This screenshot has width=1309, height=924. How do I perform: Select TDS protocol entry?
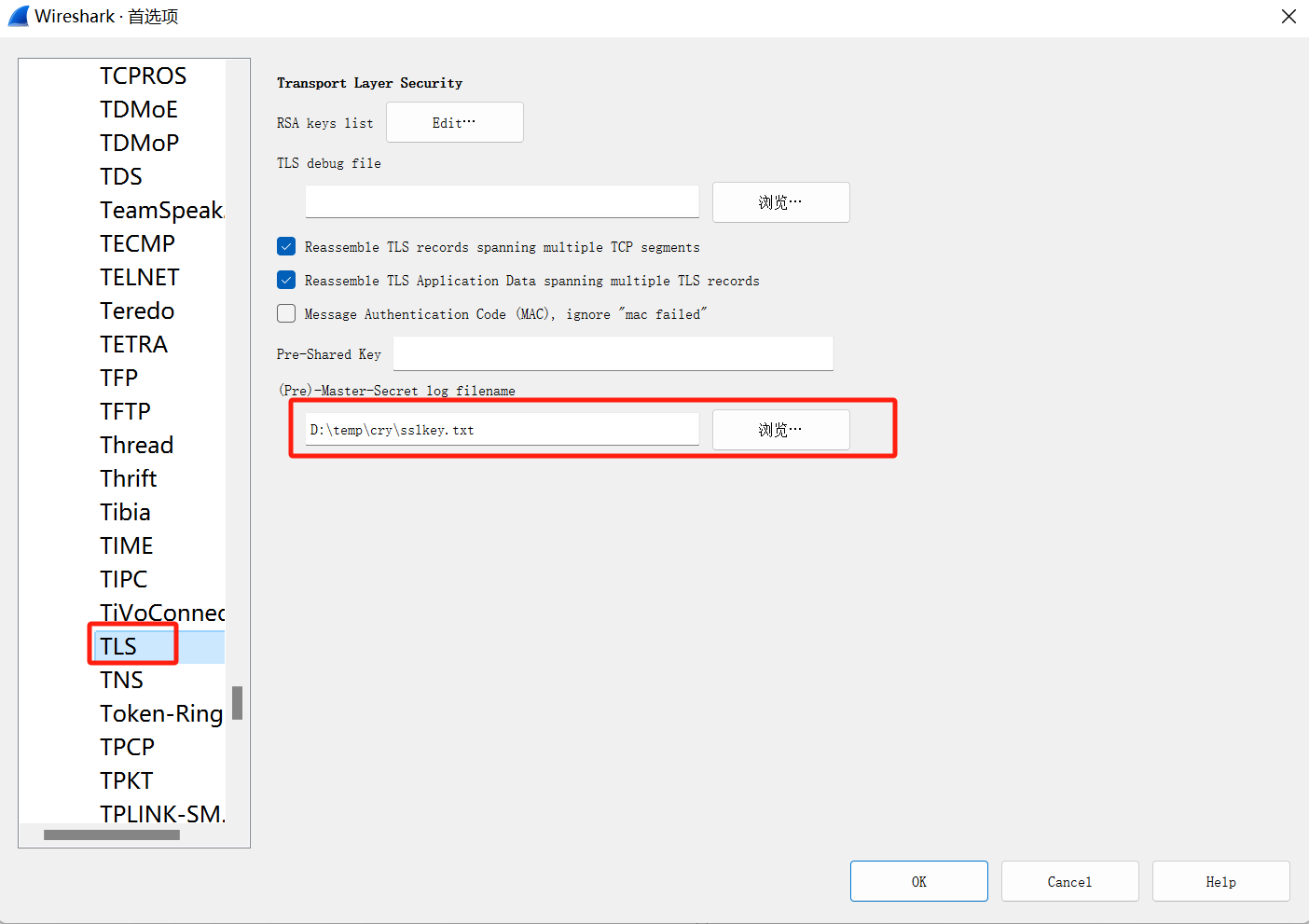(121, 176)
